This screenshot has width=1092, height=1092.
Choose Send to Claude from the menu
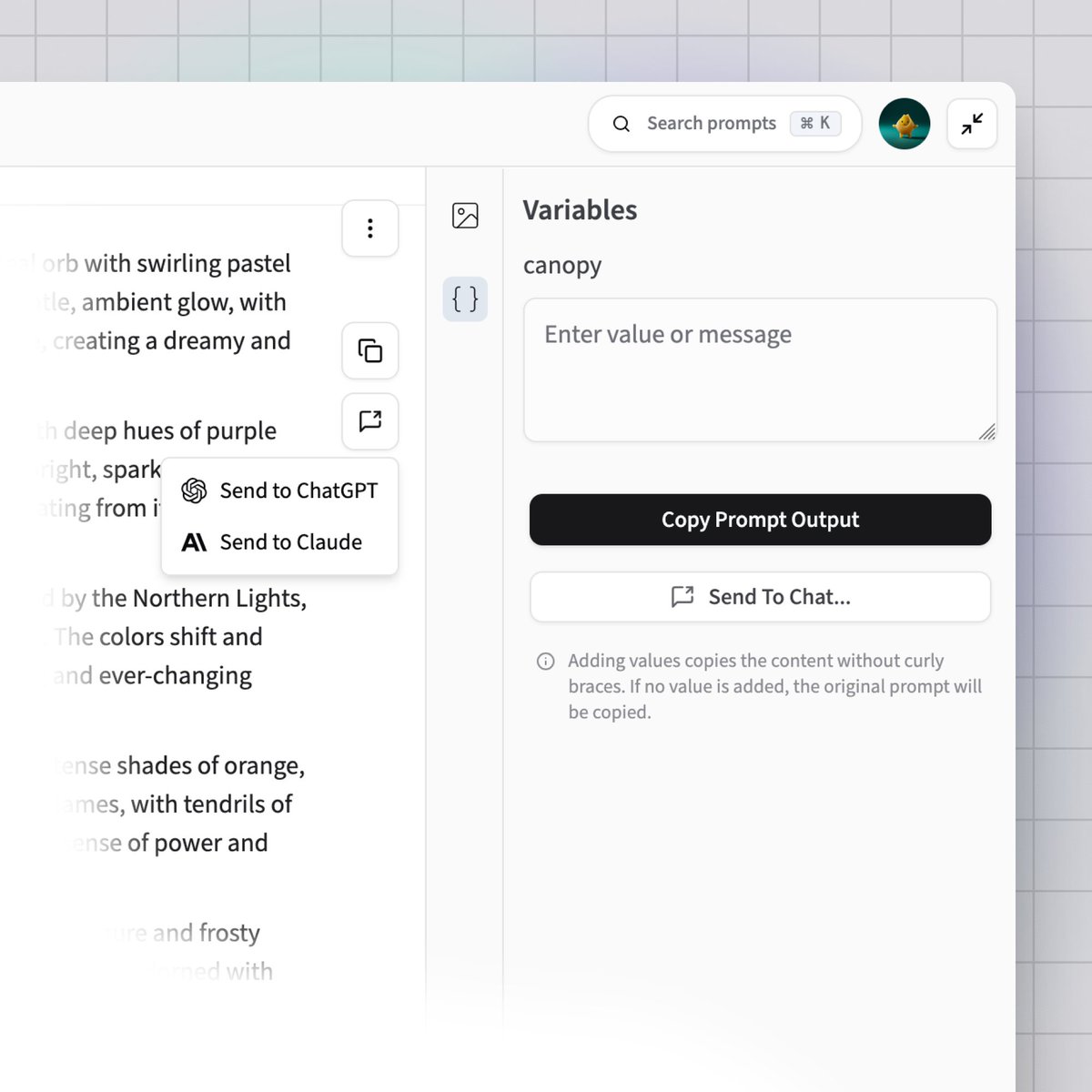(x=291, y=541)
